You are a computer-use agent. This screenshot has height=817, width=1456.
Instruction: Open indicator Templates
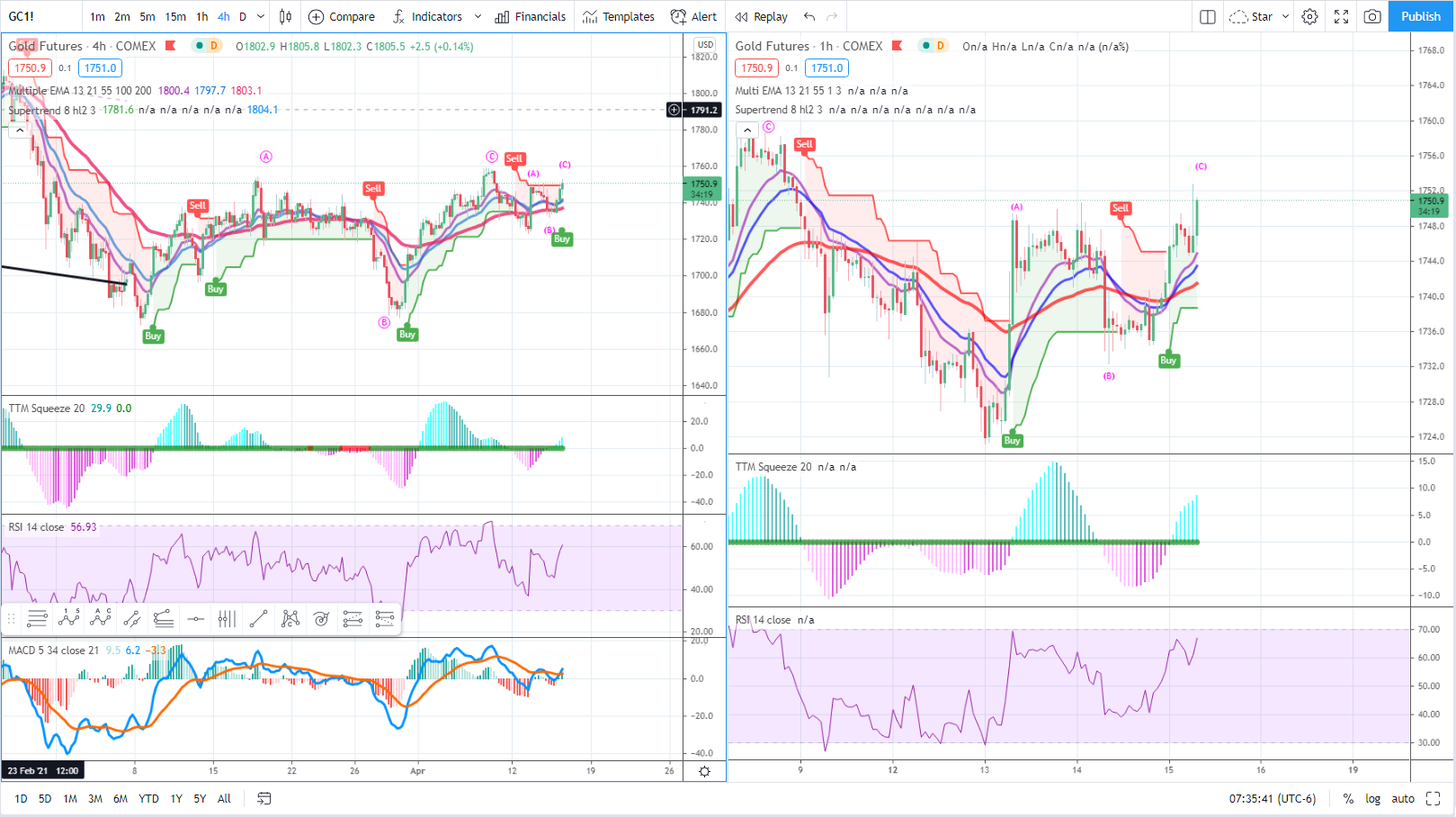(x=619, y=16)
